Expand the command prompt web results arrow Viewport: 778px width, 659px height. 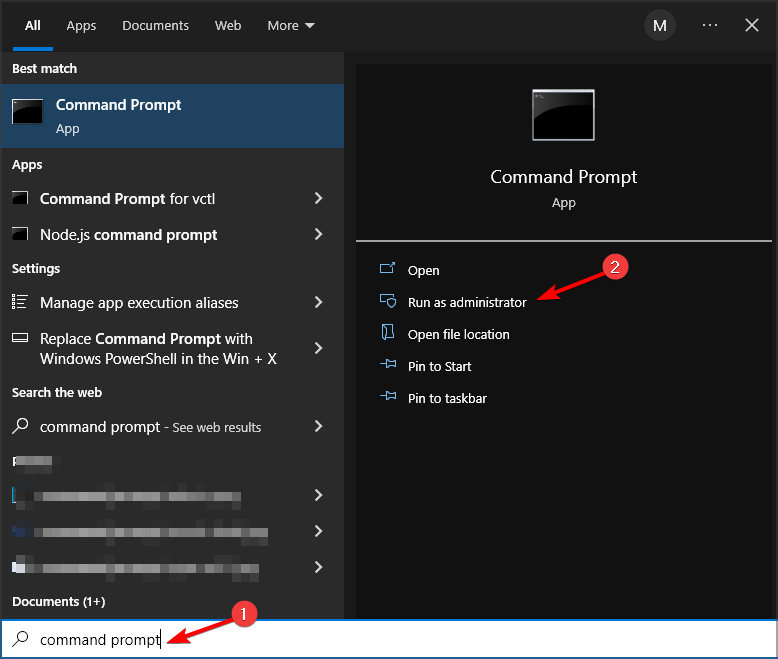318,427
